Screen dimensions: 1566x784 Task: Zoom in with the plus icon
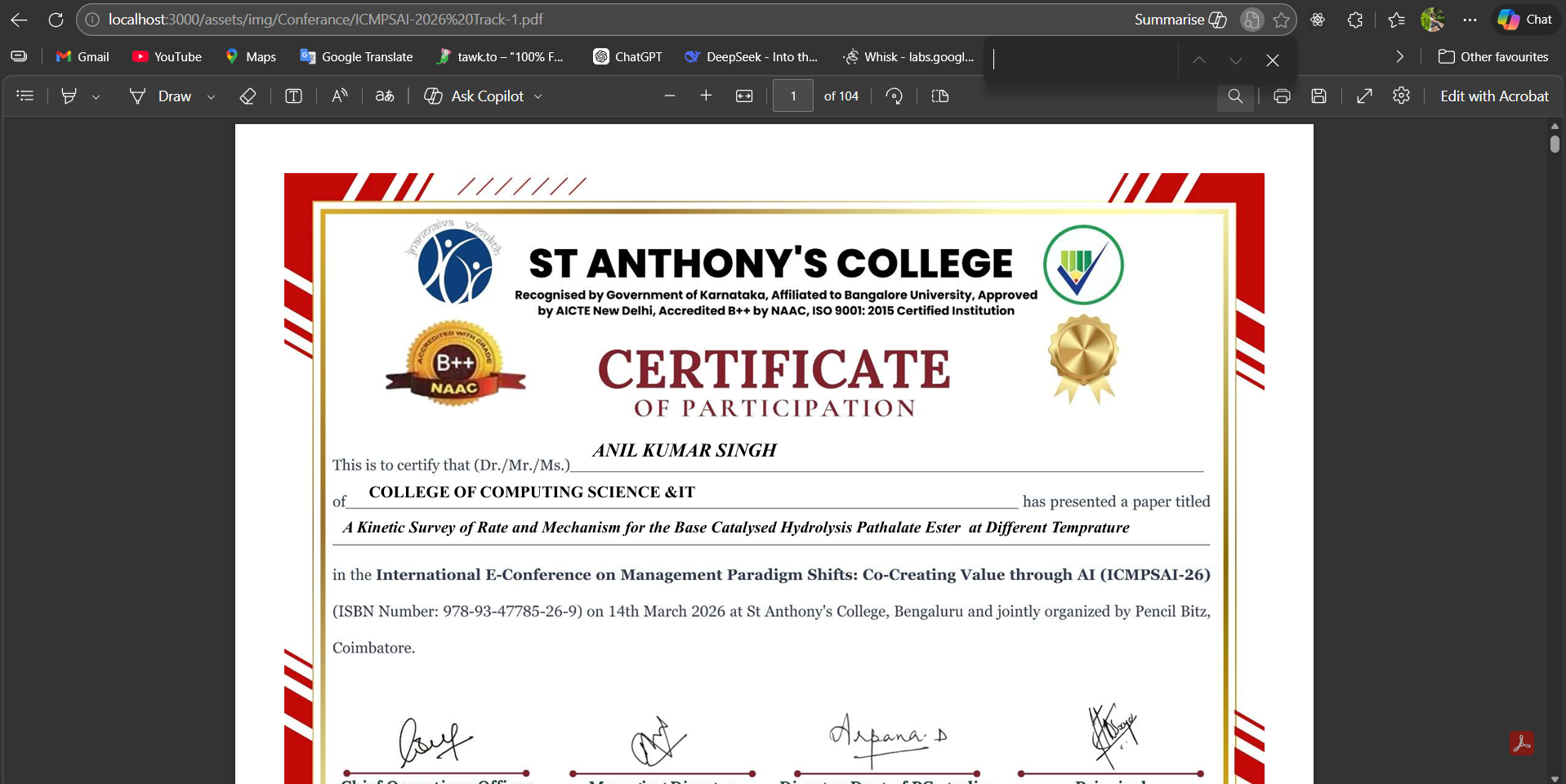[707, 96]
